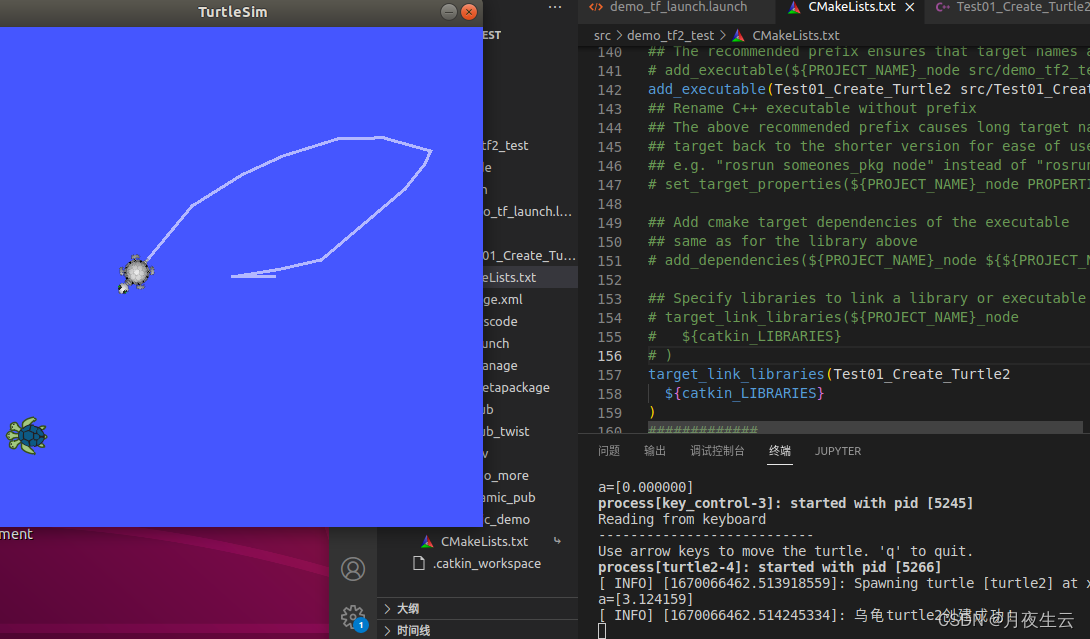
Task: Select the etapackage folder entry
Action: pyautogui.click(x=516, y=387)
